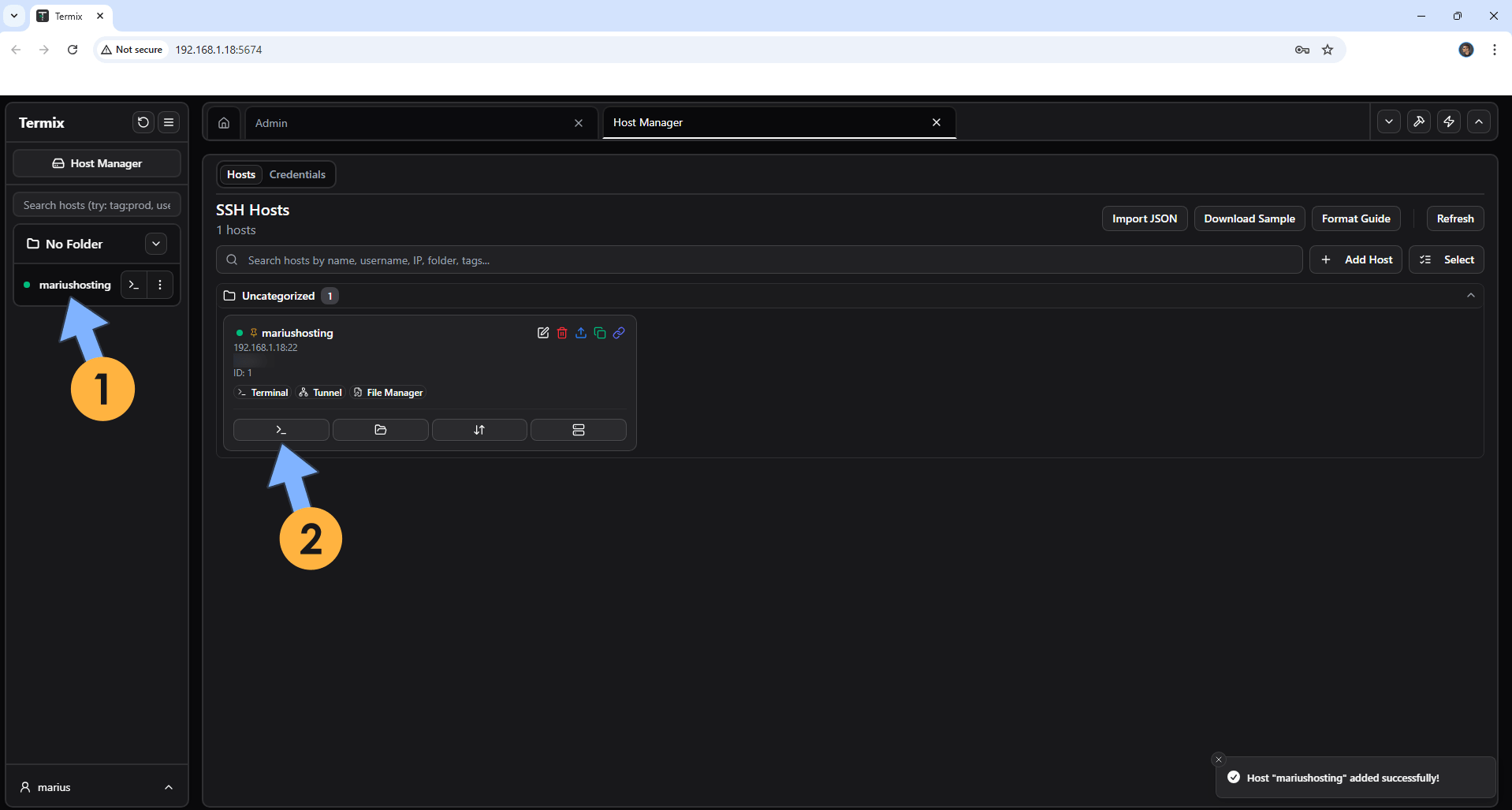Duplicate host using the green copy icon

point(600,333)
